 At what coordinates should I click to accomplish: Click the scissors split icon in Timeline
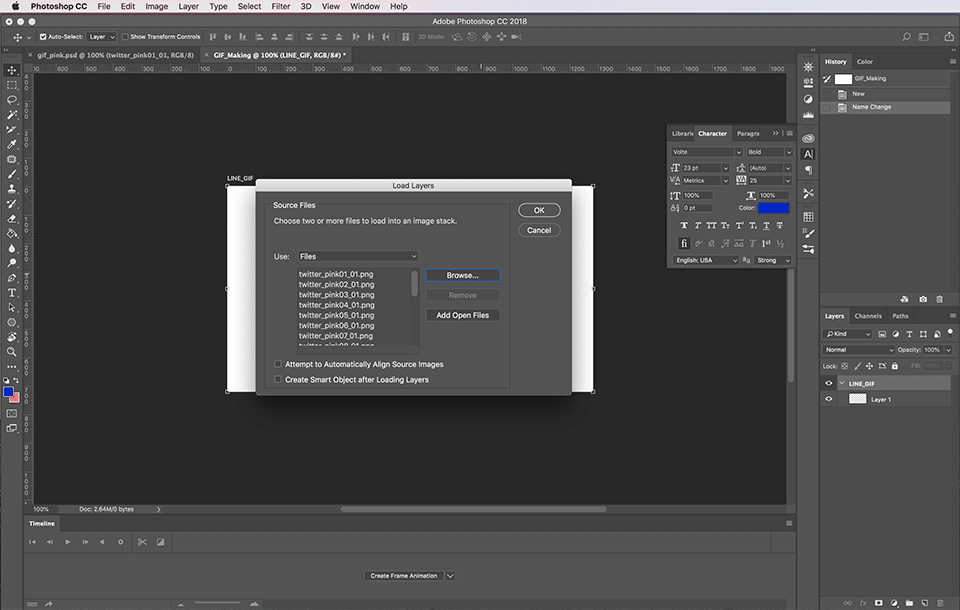click(142, 542)
